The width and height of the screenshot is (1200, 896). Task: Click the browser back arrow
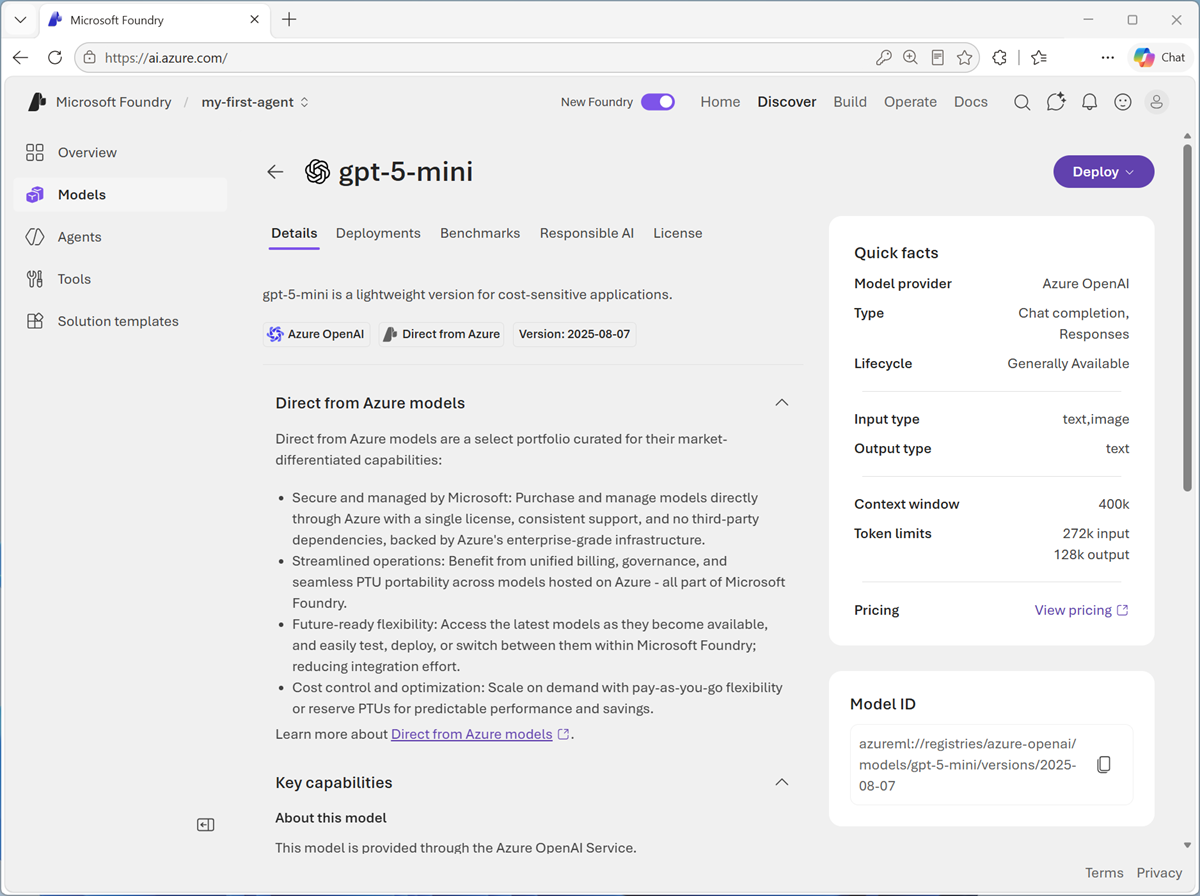pyautogui.click(x=21, y=58)
